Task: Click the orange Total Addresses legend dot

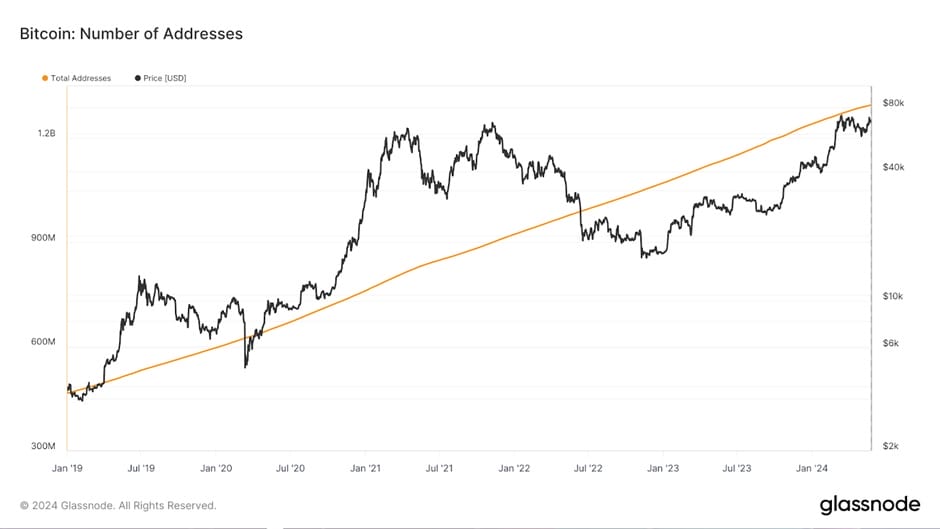Action: pyautogui.click(x=45, y=78)
